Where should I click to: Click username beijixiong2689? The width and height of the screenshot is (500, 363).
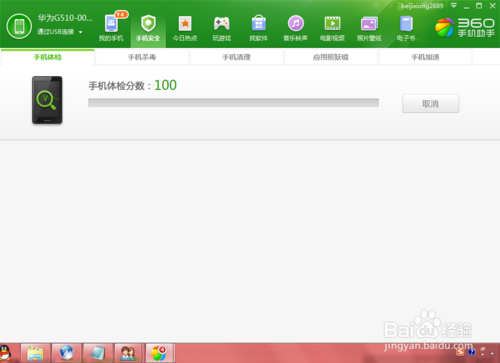[x=422, y=6]
